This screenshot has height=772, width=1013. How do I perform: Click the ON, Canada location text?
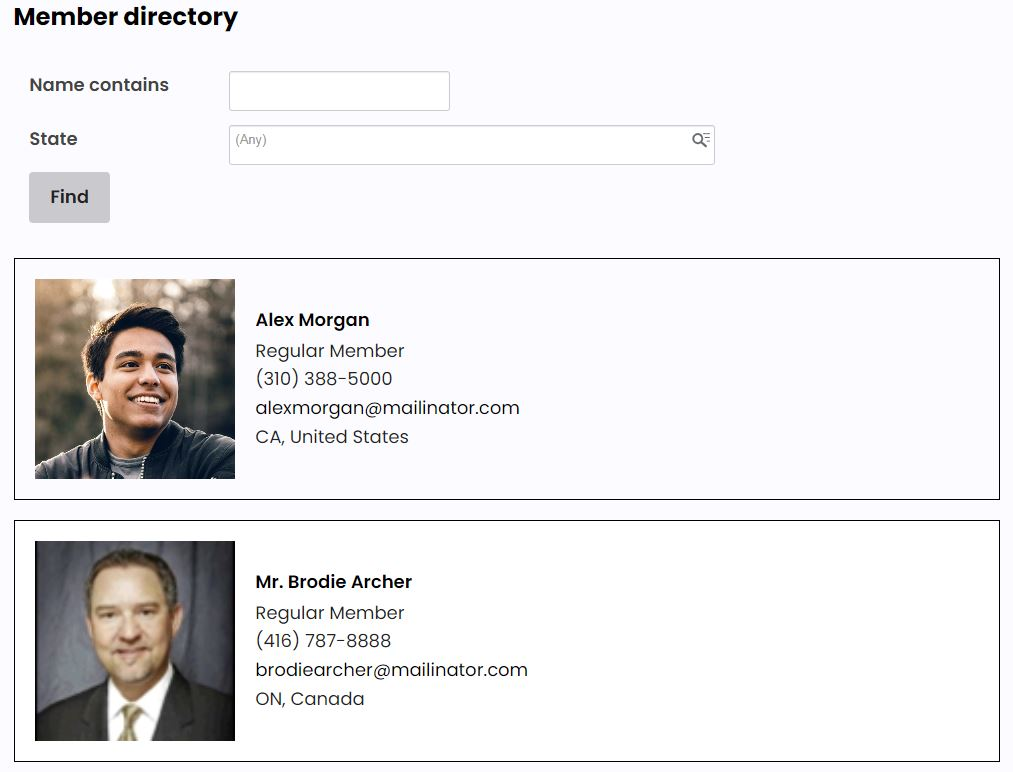tap(310, 699)
